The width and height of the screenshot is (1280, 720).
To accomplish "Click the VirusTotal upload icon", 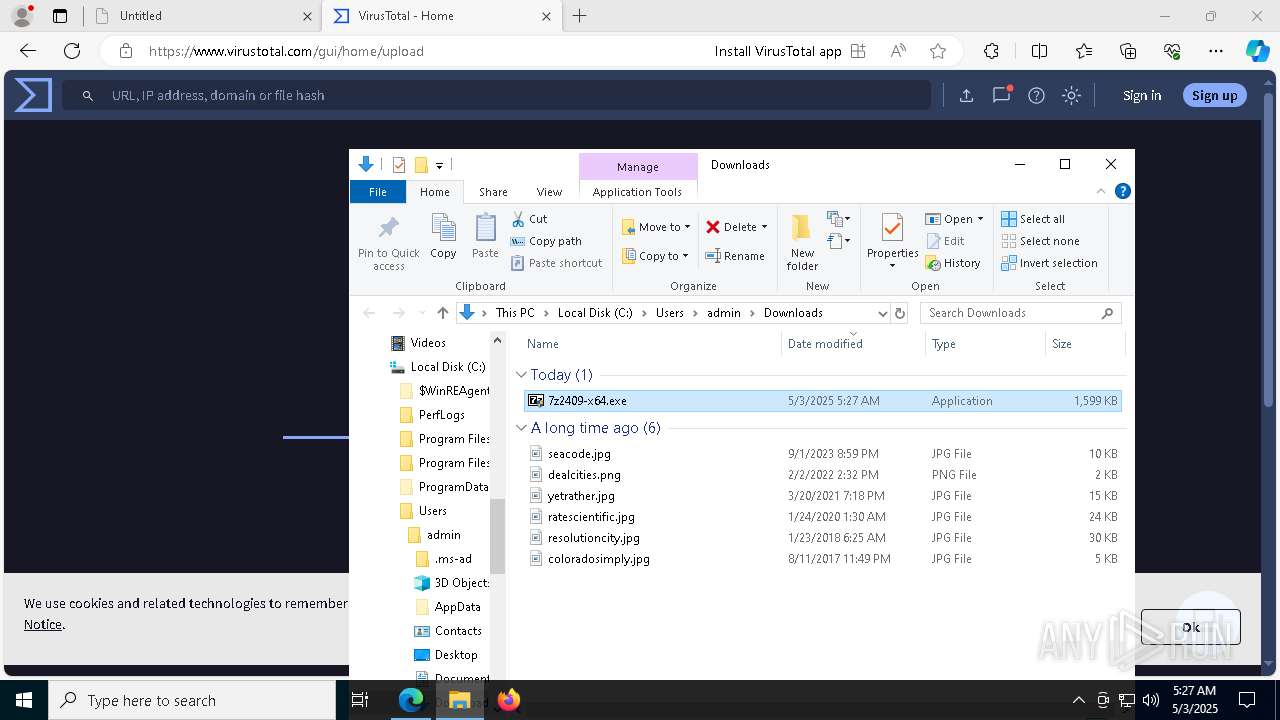I will point(966,95).
